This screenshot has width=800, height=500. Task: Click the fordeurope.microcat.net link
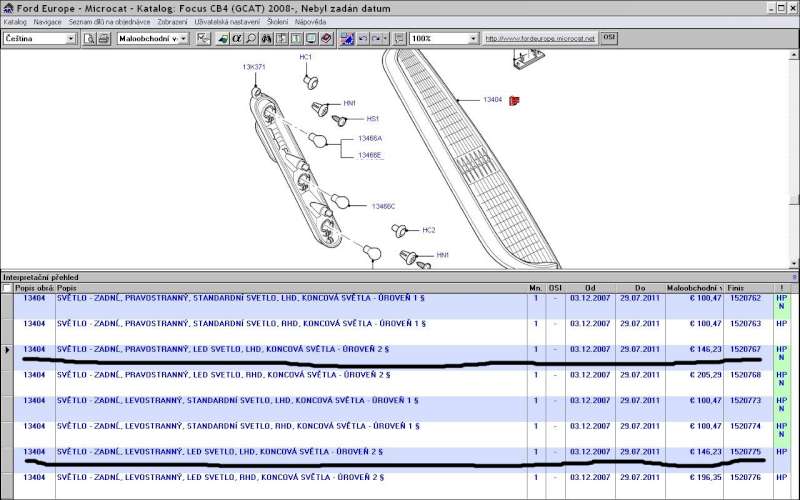click(539, 38)
